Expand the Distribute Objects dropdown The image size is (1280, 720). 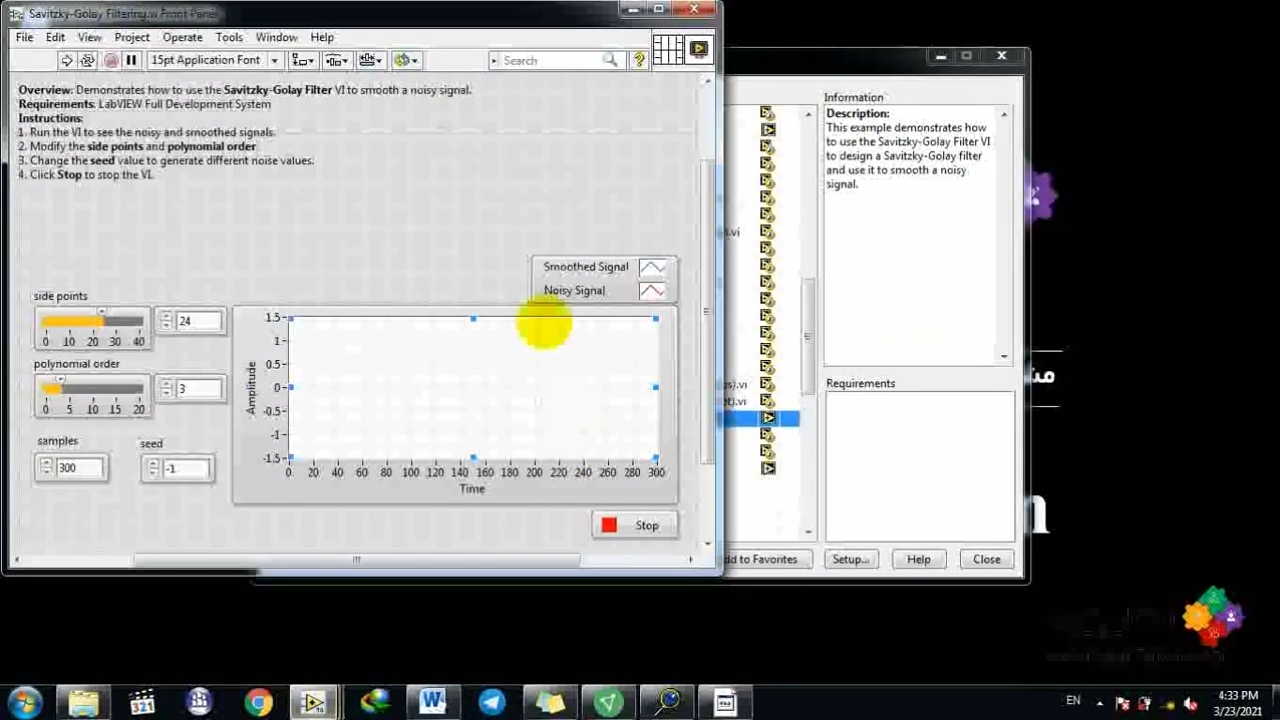pyautogui.click(x=335, y=61)
